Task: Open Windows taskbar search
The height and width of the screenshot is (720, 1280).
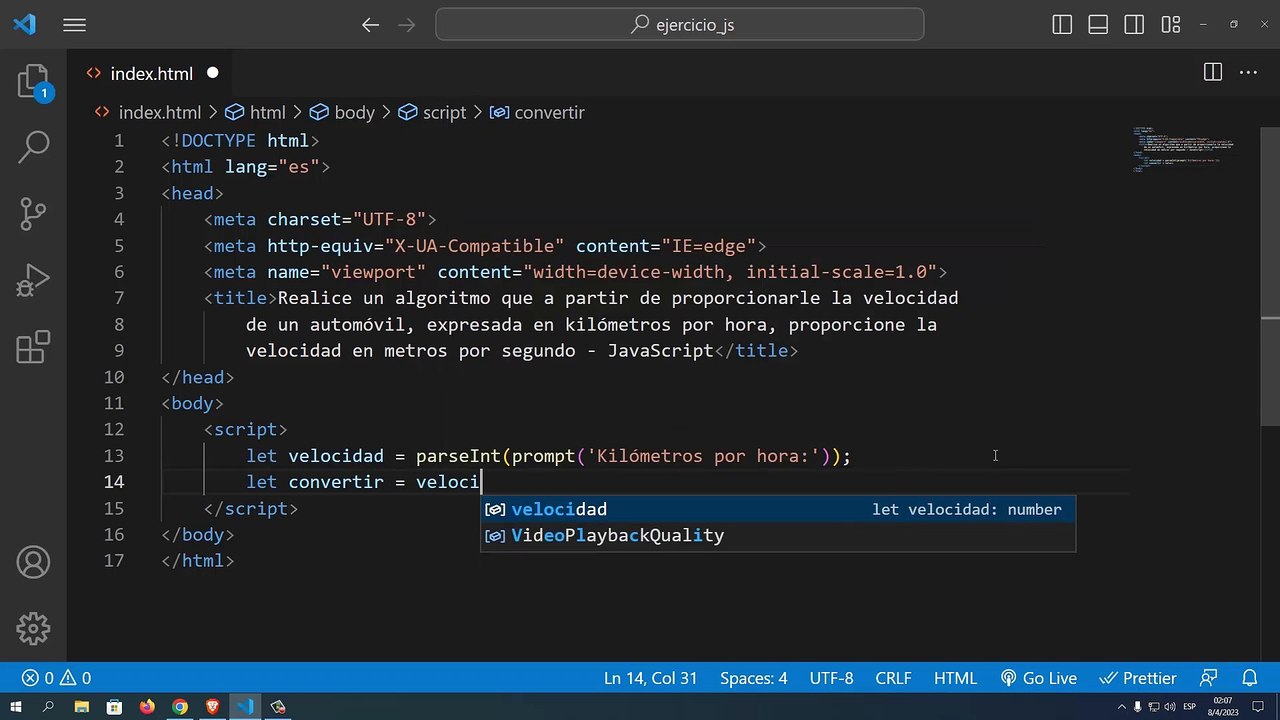Action: point(48,707)
